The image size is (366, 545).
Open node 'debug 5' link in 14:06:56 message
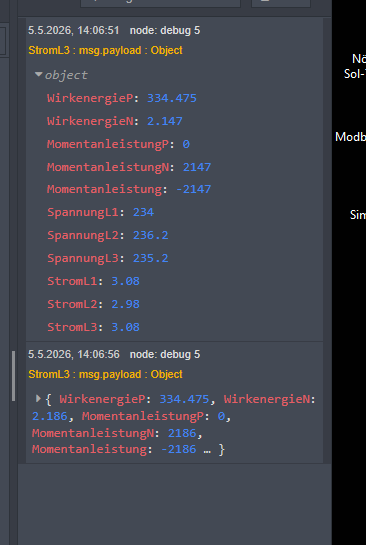click(165, 355)
